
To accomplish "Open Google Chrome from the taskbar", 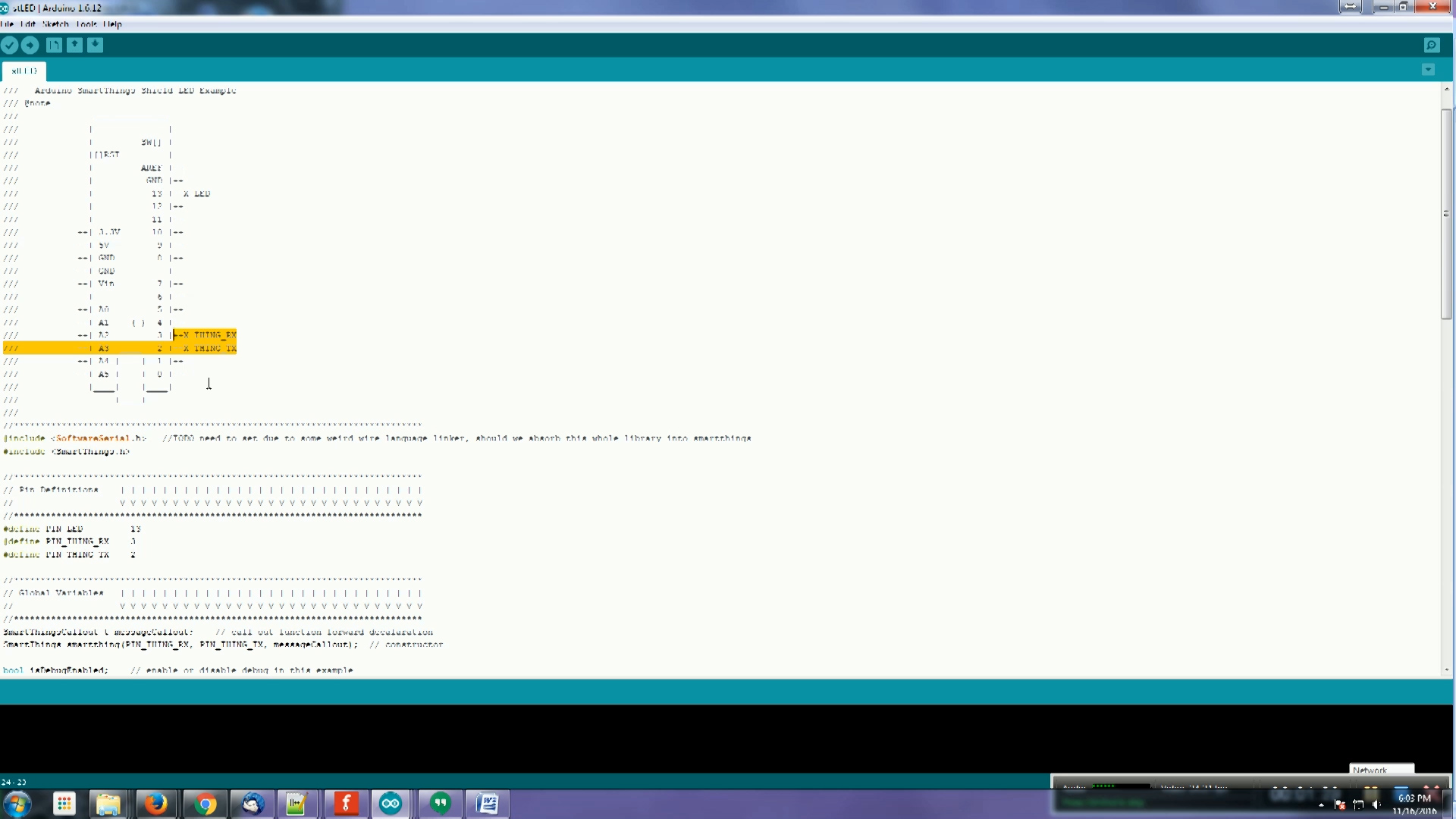I will [x=205, y=804].
